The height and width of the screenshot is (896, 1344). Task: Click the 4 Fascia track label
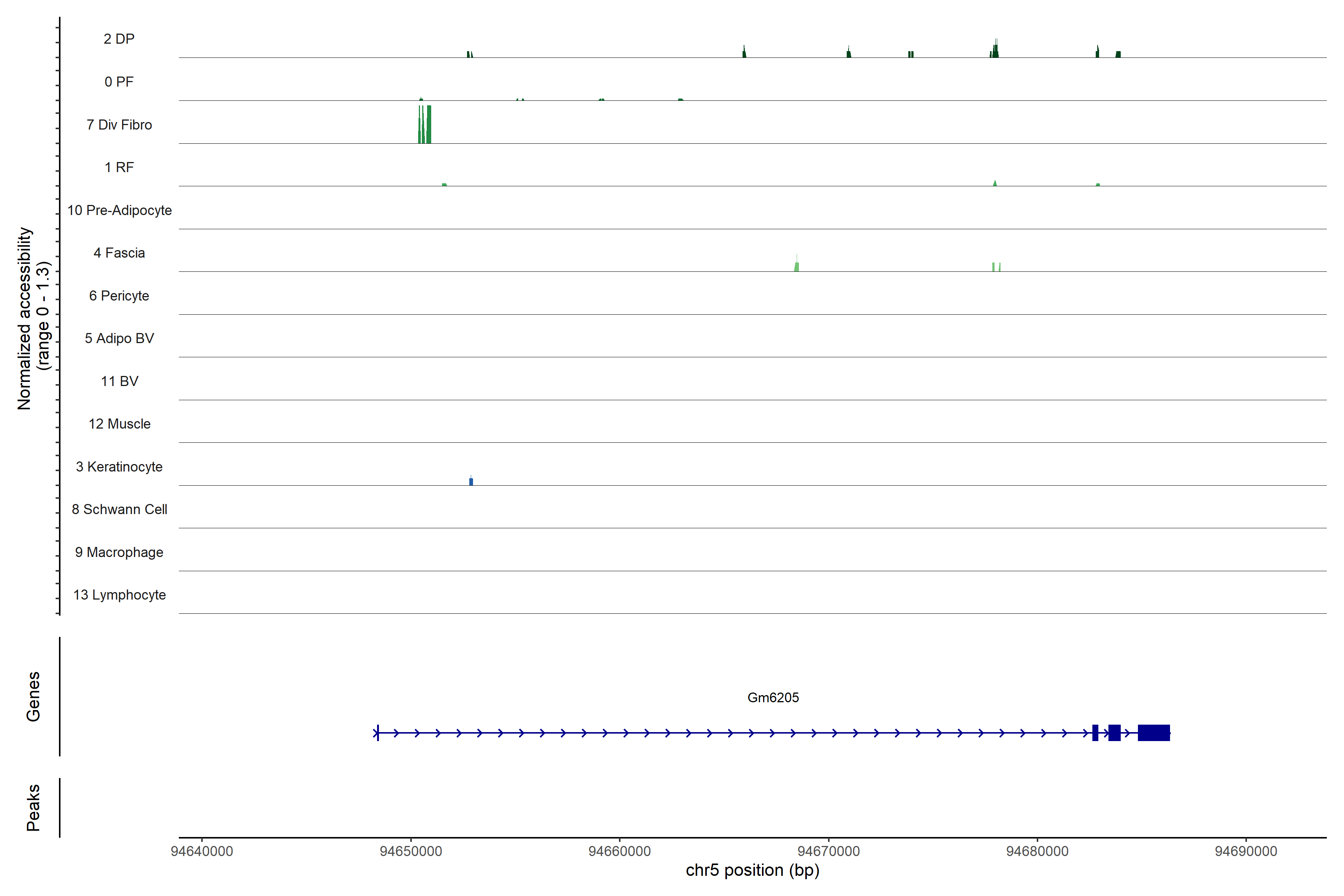click(x=119, y=253)
